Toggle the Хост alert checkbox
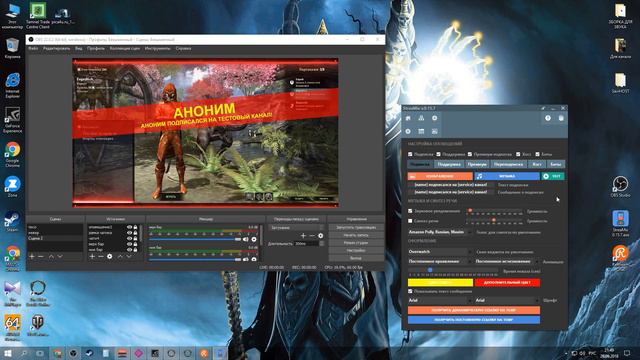The height and width of the screenshot is (360, 640). (x=518, y=154)
